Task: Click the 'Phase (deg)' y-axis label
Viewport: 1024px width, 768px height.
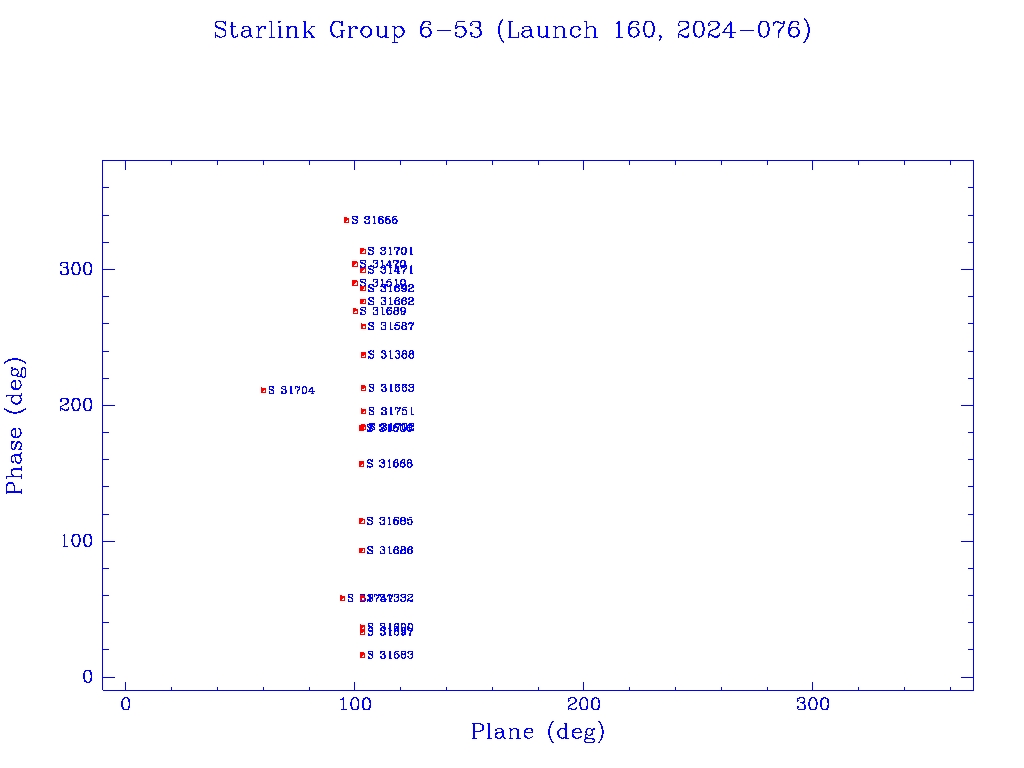Action: click(x=14, y=426)
